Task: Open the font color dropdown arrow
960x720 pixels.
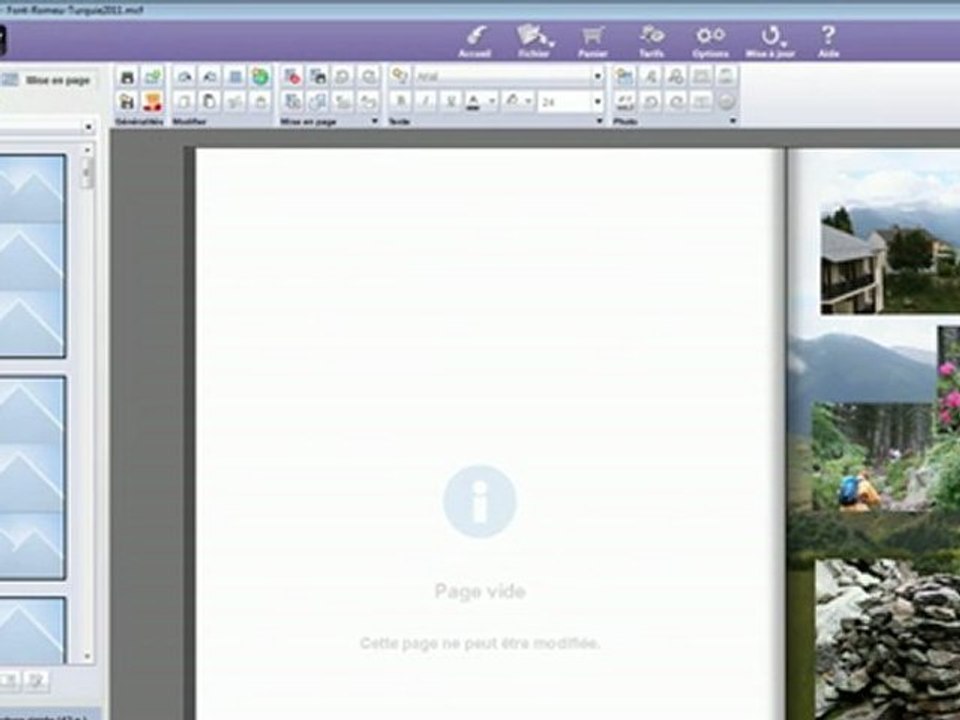Action: pyautogui.click(x=491, y=102)
